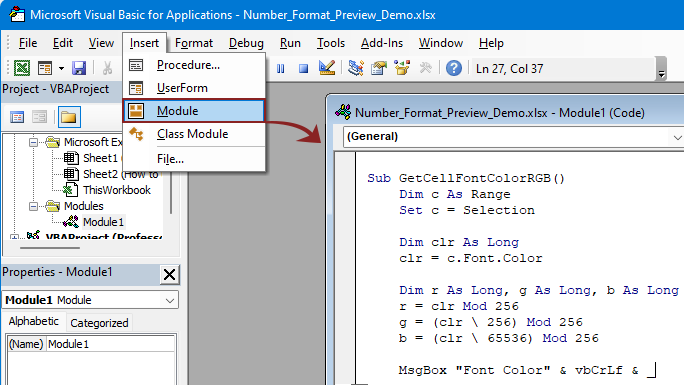Save the workbook with the floppy disk icon
The width and height of the screenshot is (684, 385).
79,68
